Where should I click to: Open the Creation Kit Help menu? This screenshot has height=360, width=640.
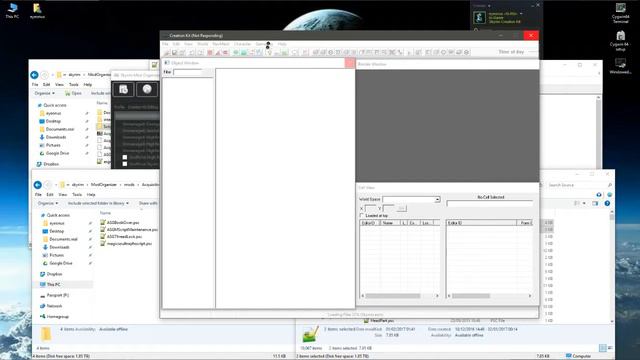[282, 44]
